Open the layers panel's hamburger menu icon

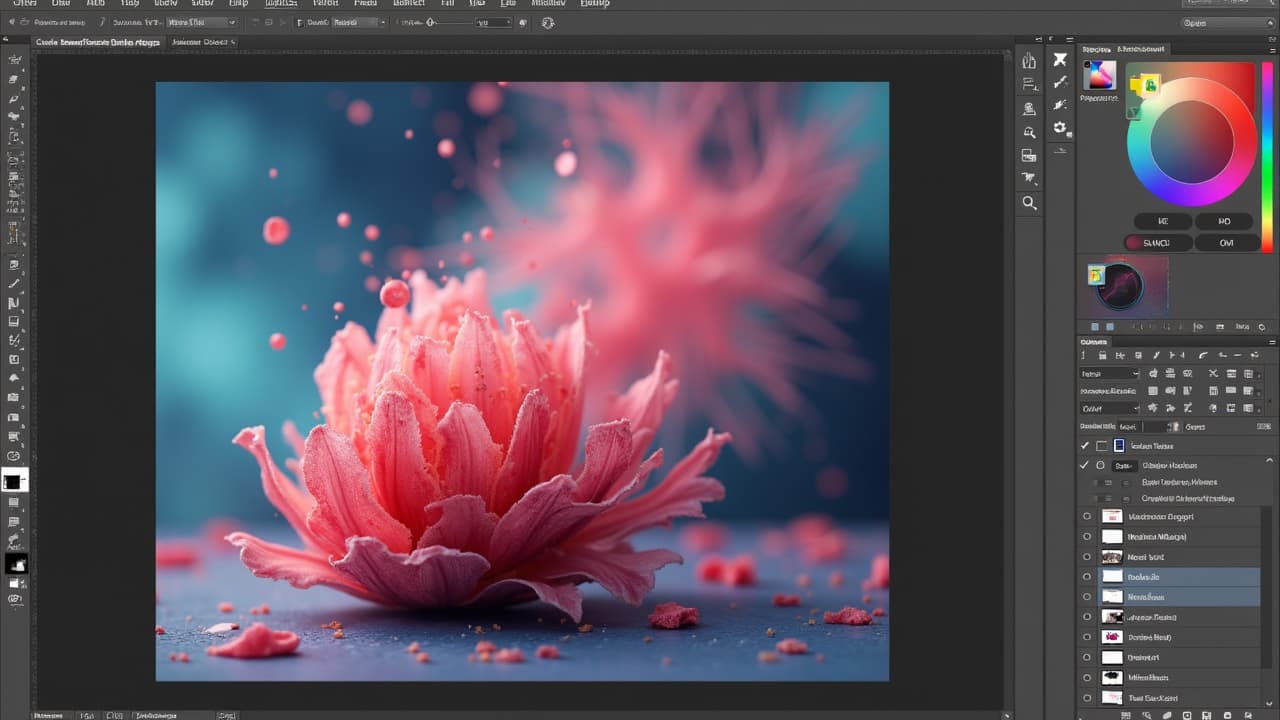coord(1271,342)
